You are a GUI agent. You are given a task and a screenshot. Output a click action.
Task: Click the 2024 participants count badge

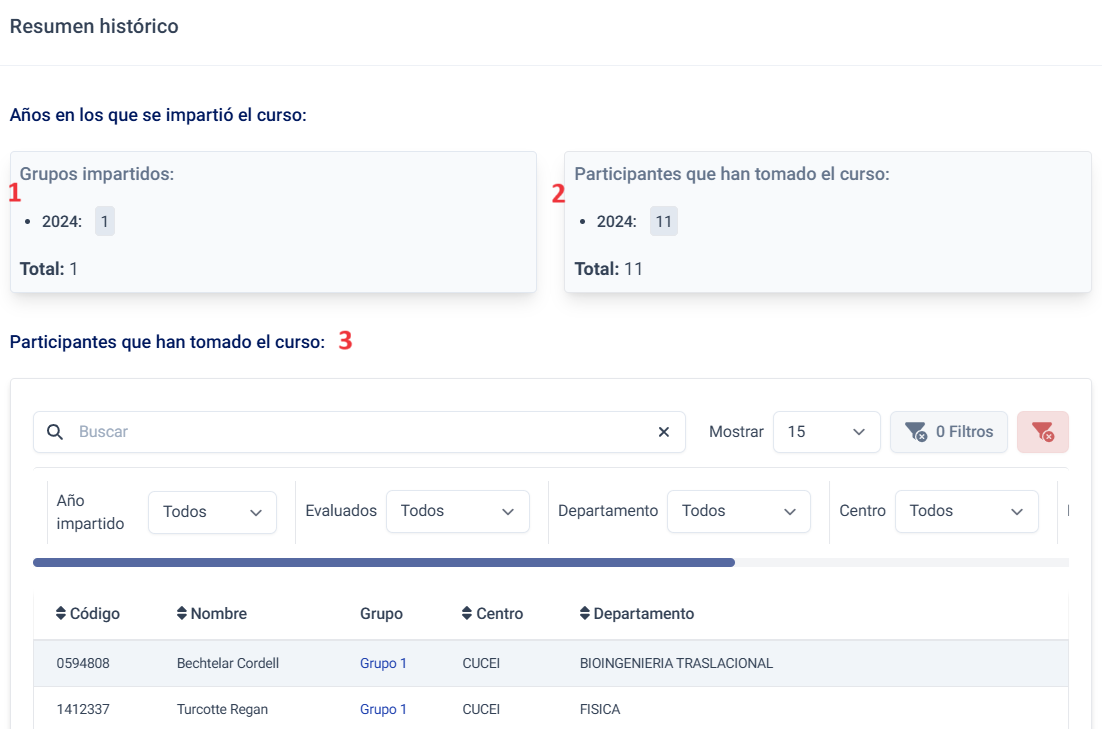tap(663, 222)
